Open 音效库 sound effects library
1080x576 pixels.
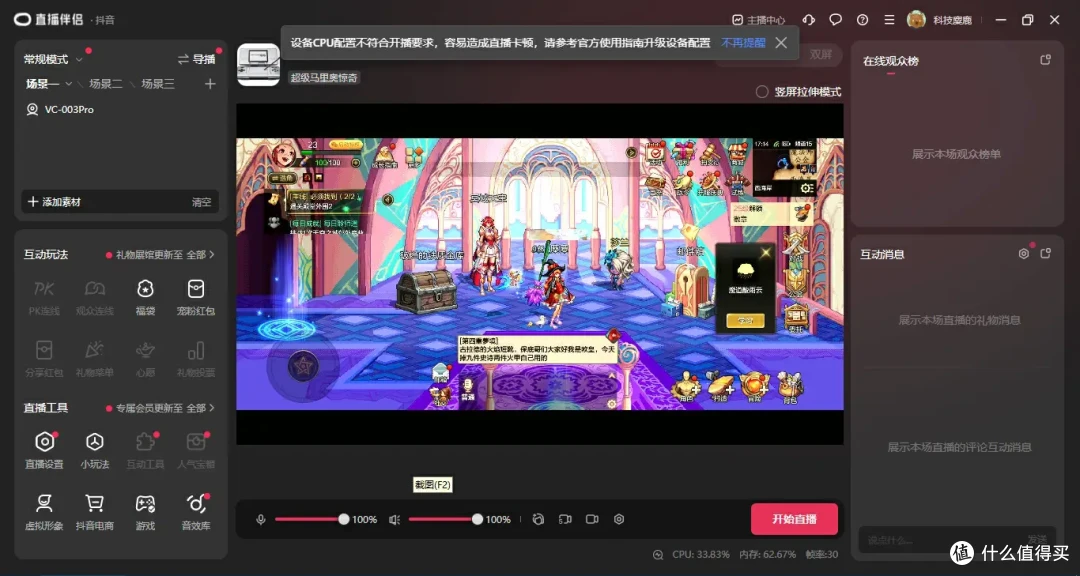coord(196,512)
